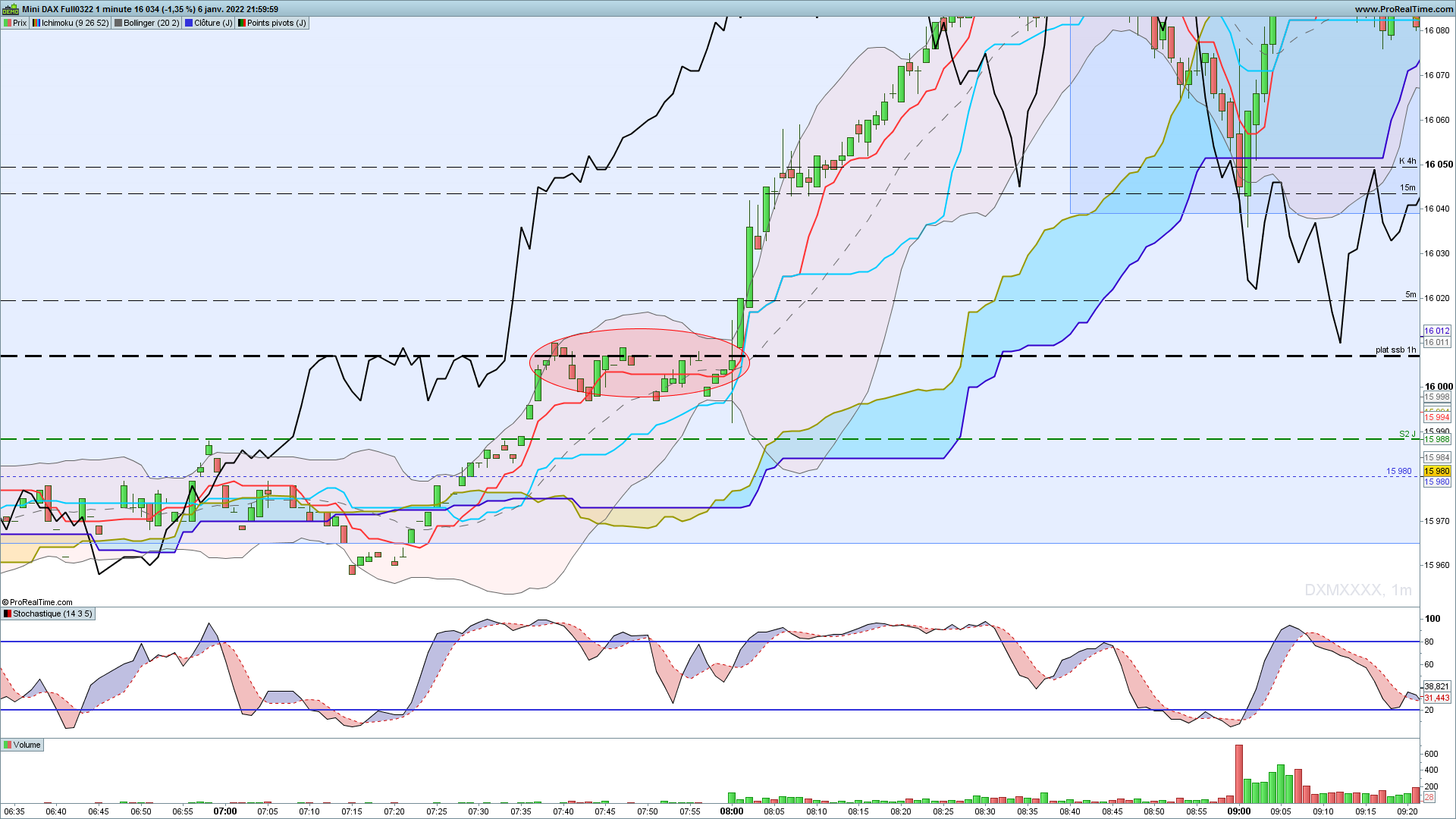
Task: Click the grey 16 011 price tag
Action: (1437, 343)
